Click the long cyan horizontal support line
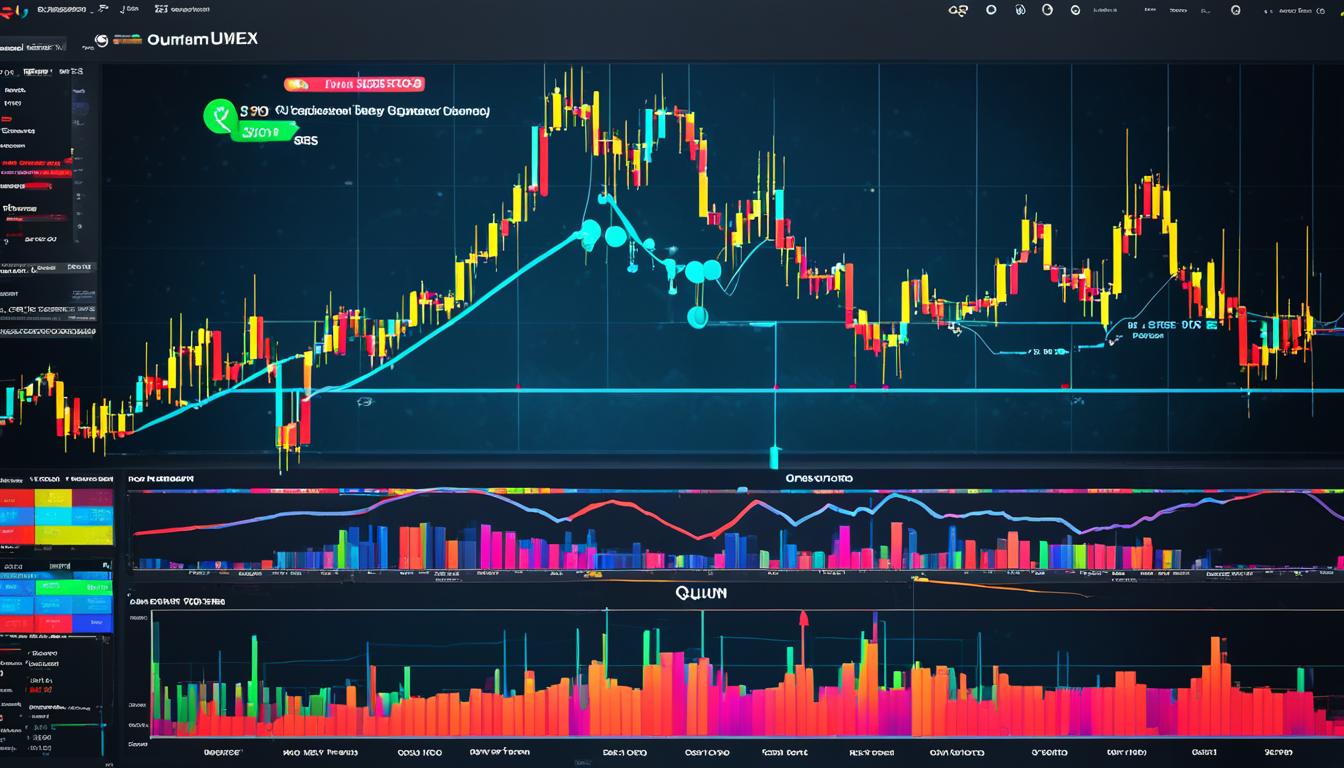The image size is (1344, 768). 800,389
